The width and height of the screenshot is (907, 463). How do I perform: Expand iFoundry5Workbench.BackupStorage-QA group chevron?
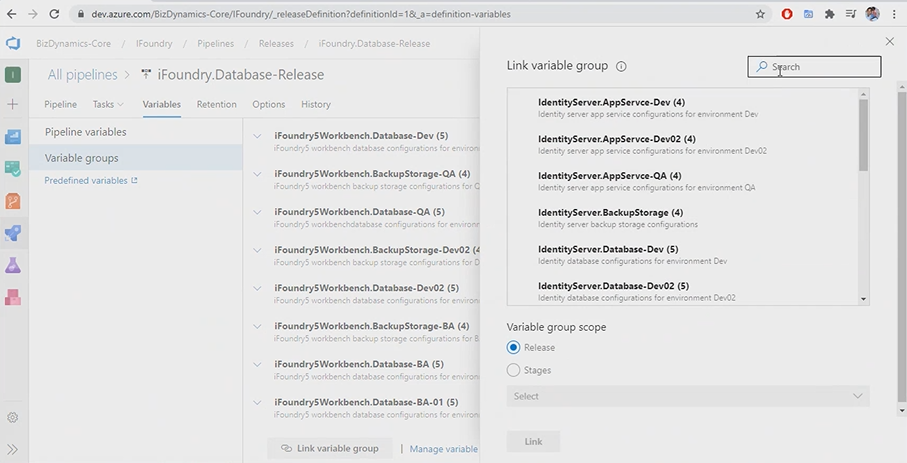click(x=257, y=174)
